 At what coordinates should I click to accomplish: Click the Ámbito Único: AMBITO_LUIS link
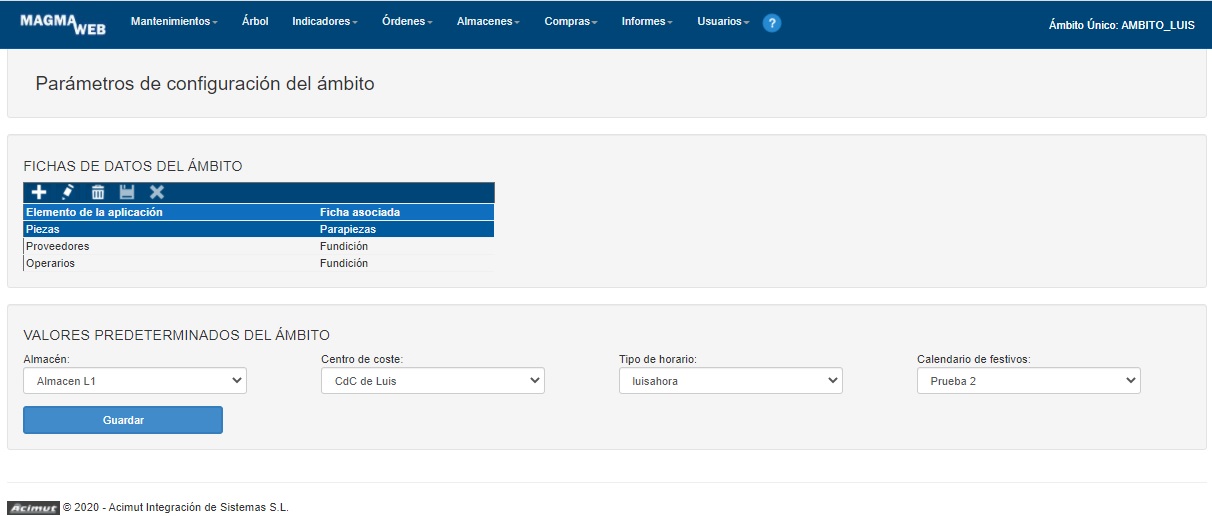pyautogui.click(x=1121, y=25)
